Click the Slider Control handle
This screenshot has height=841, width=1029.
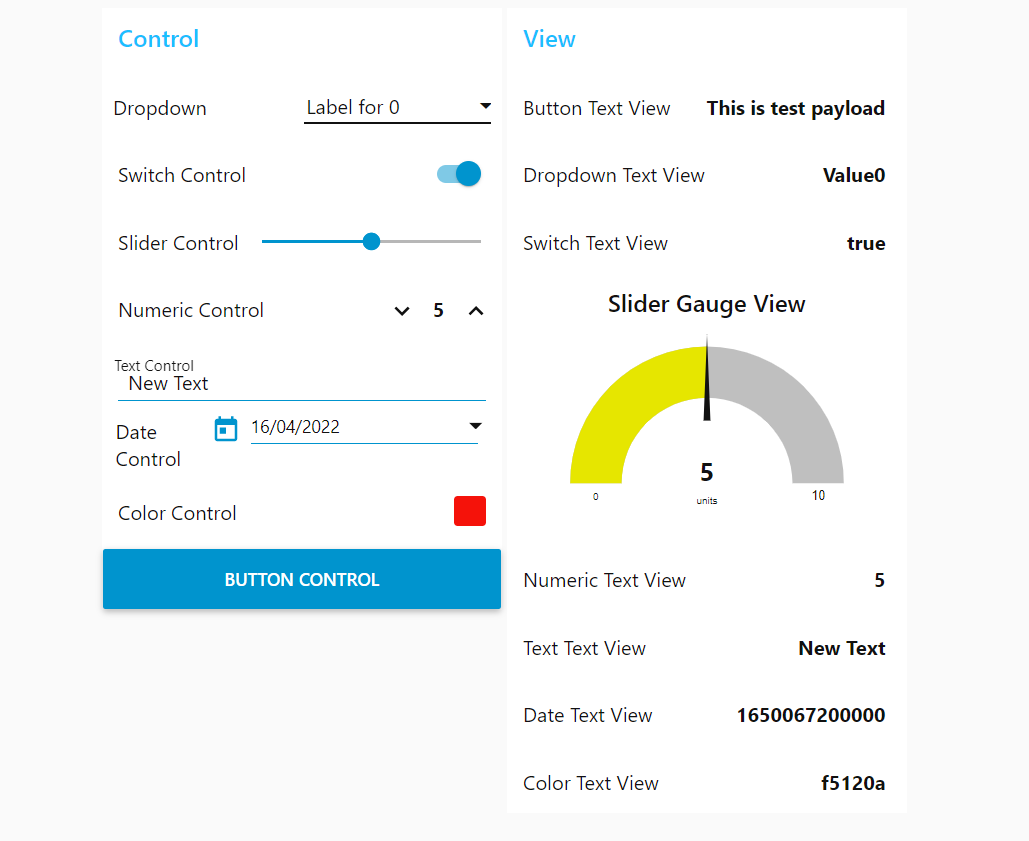click(371, 241)
